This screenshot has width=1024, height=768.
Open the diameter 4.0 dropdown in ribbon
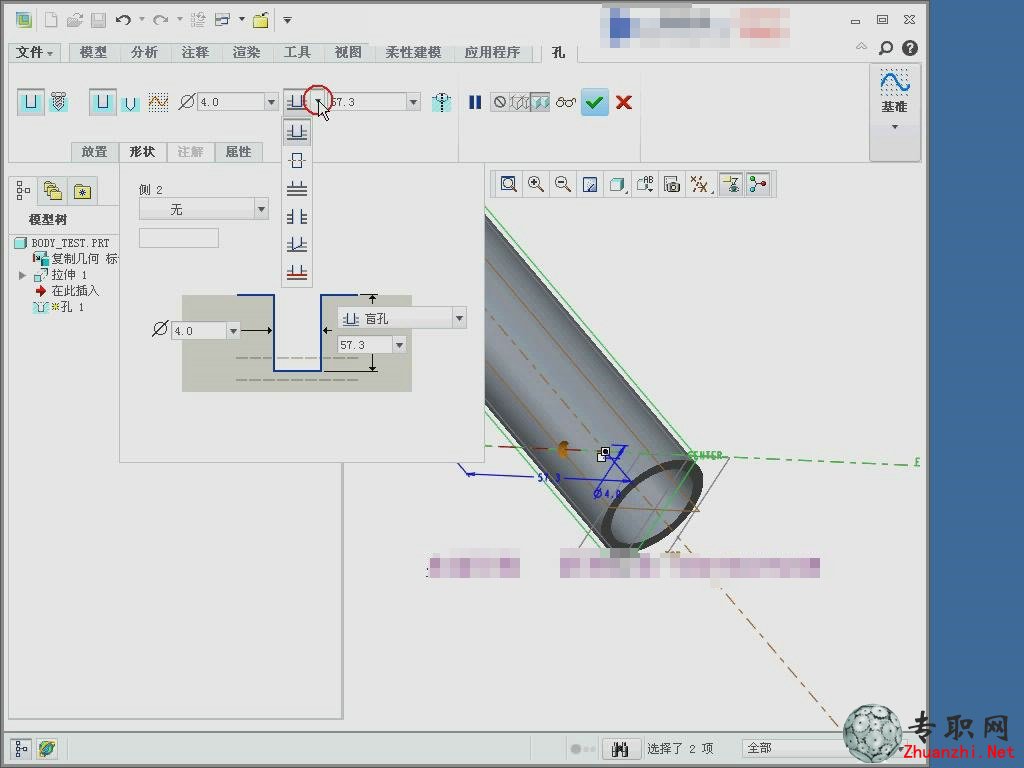(x=271, y=102)
